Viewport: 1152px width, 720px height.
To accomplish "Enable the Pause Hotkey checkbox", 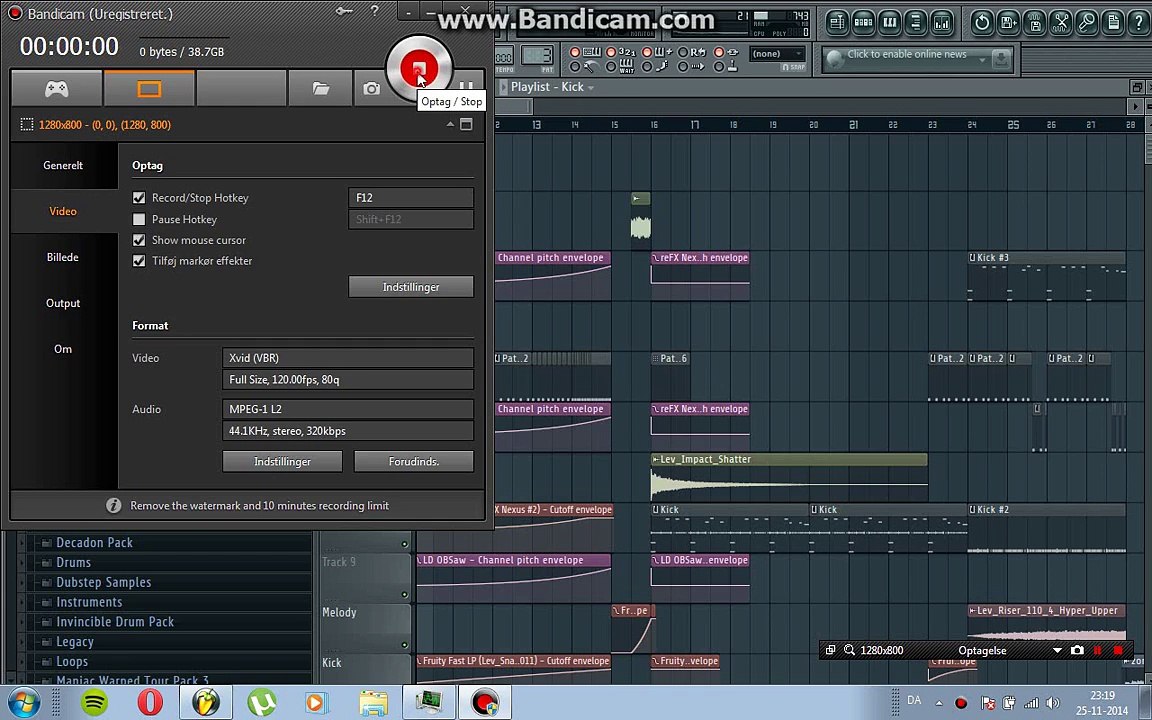I will (139, 219).
